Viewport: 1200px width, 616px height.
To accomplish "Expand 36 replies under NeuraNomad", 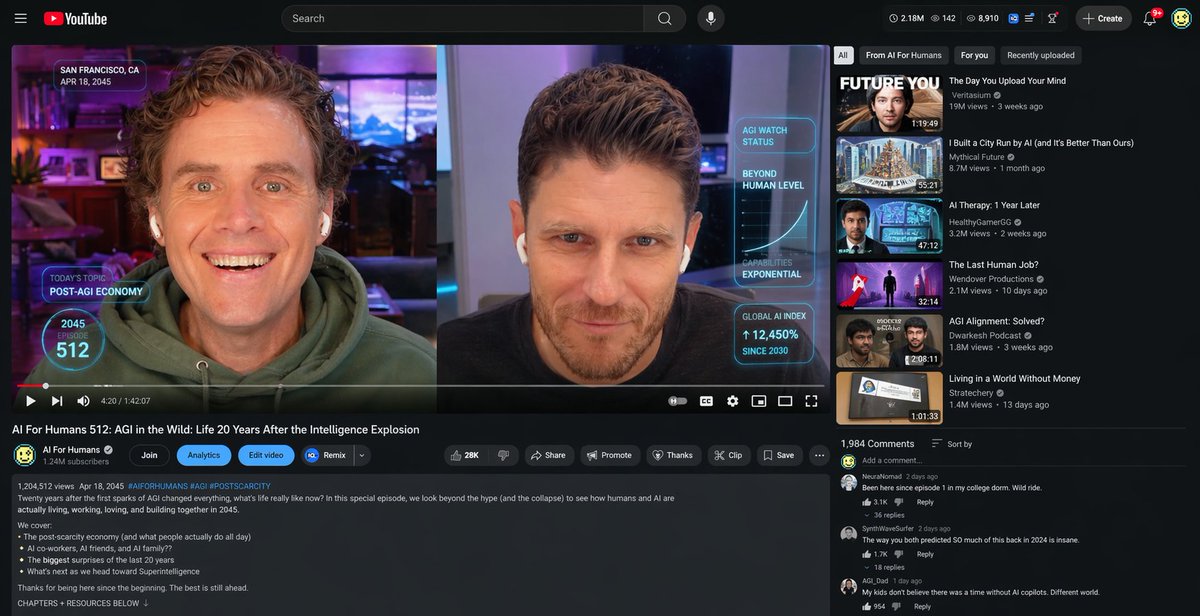I will (883, 515).
